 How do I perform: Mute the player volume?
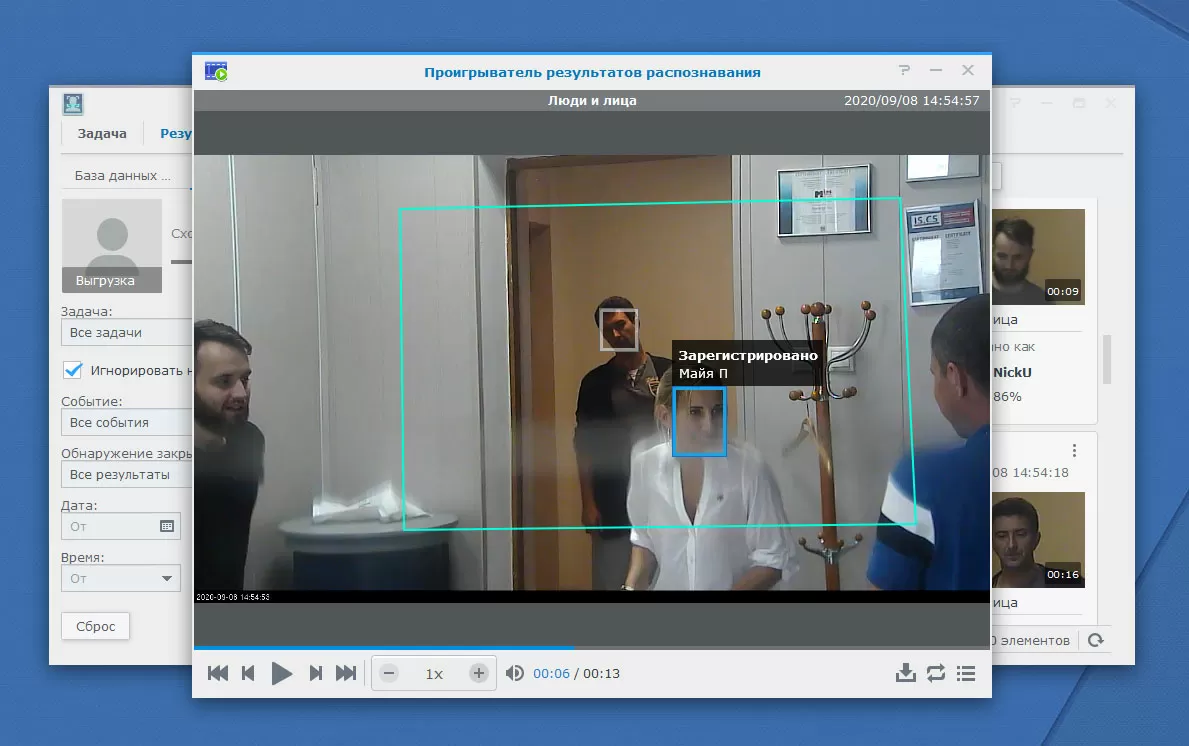click(515, 673)
